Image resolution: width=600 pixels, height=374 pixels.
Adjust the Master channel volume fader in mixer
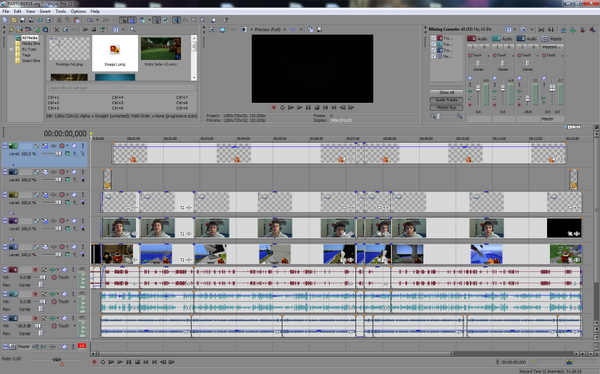552,88
